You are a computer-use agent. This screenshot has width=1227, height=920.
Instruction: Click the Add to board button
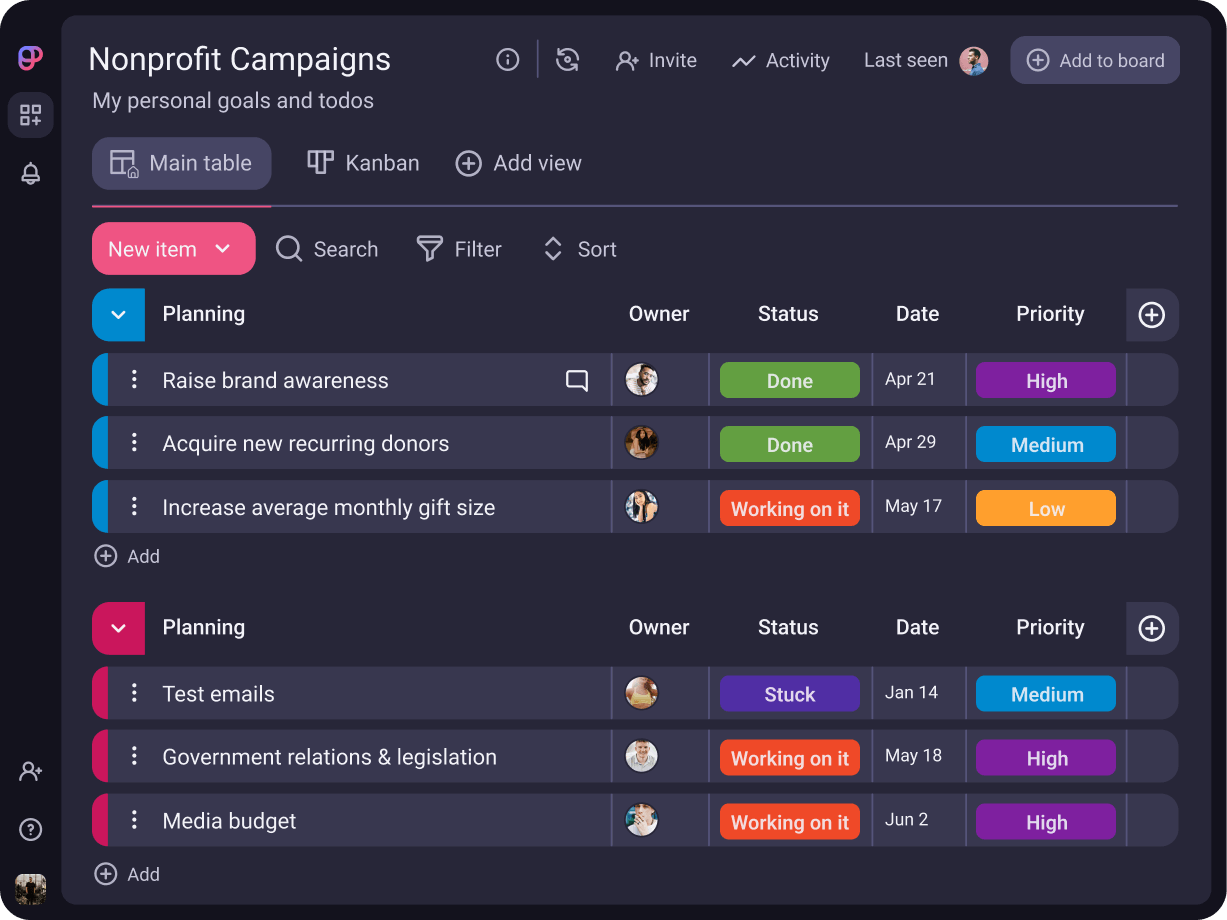tap(1094, 59)
